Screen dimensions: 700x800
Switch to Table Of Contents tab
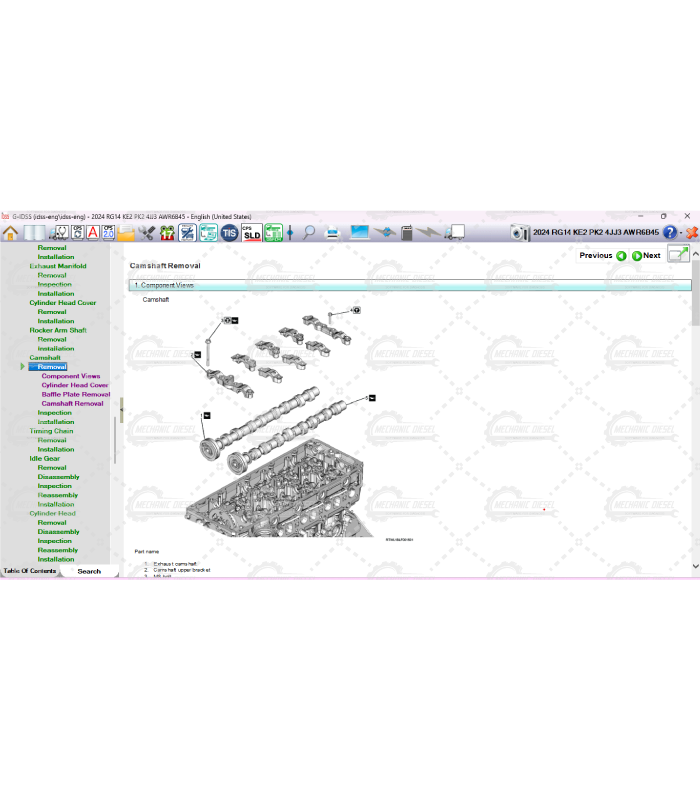(x=30, y=571)
